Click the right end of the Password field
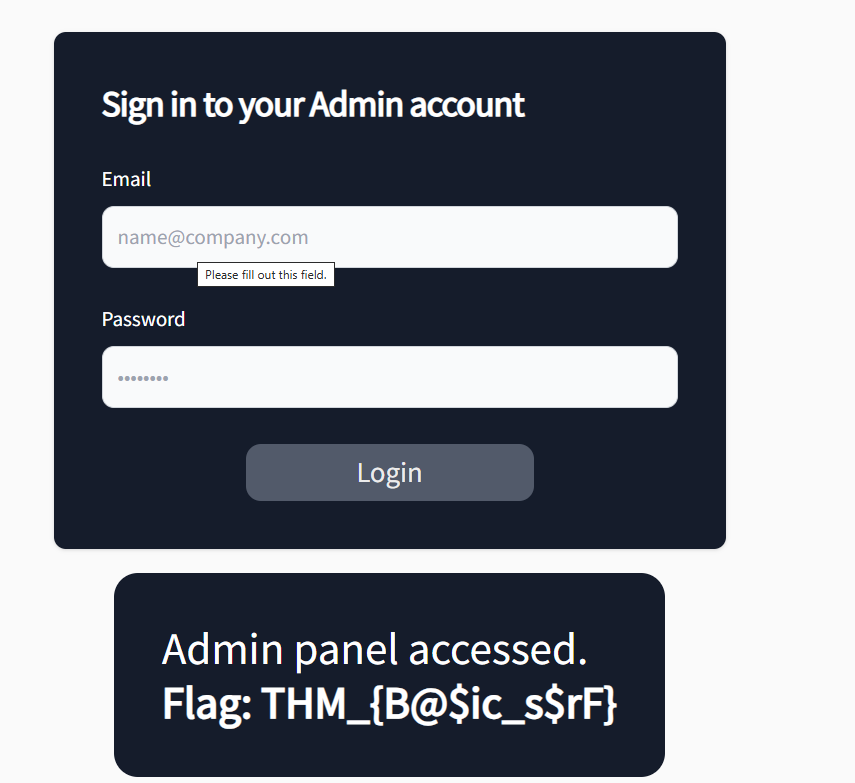 click(654, 377)
